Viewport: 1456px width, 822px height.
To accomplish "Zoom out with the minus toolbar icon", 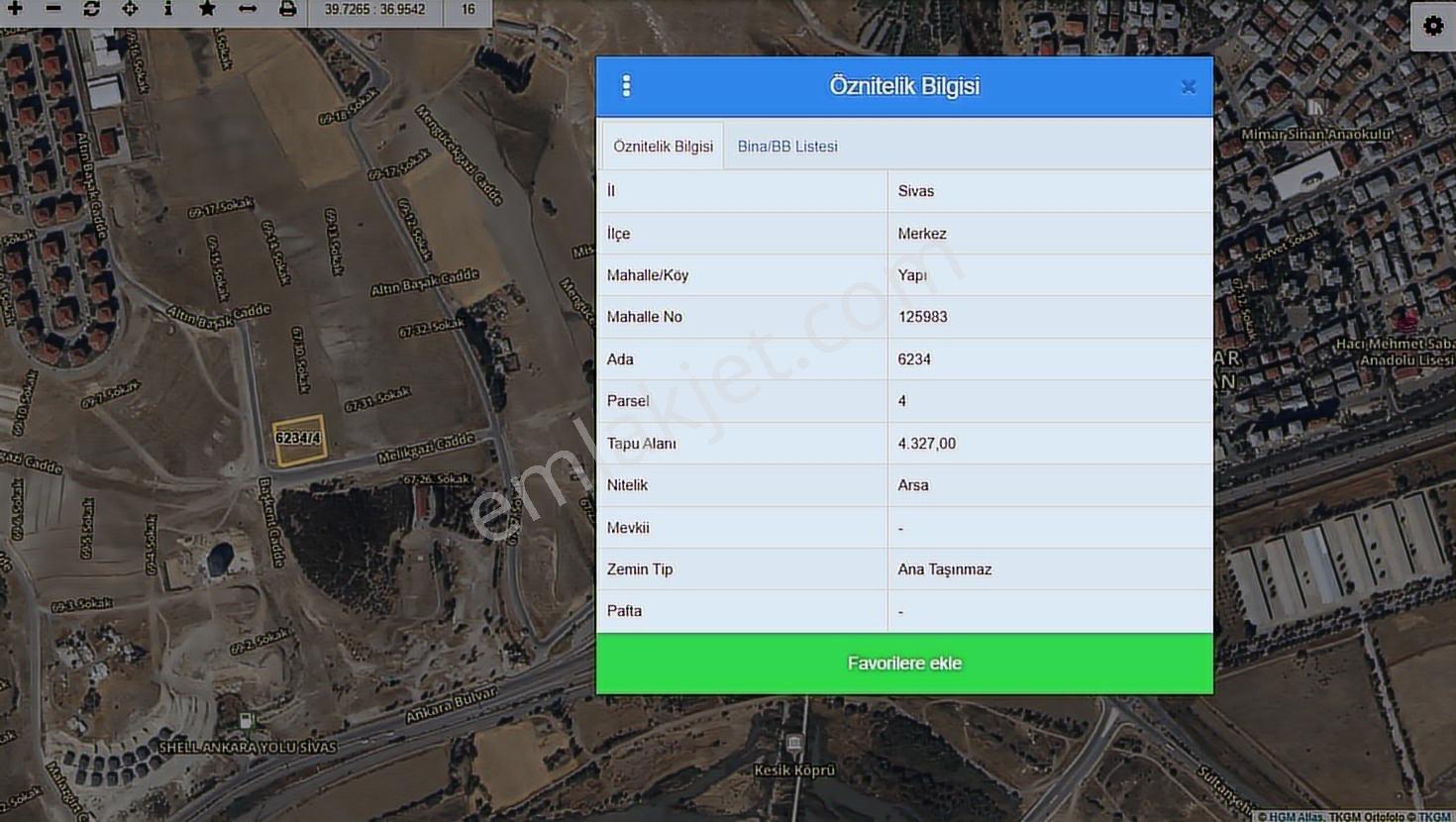I will (53, 9).
